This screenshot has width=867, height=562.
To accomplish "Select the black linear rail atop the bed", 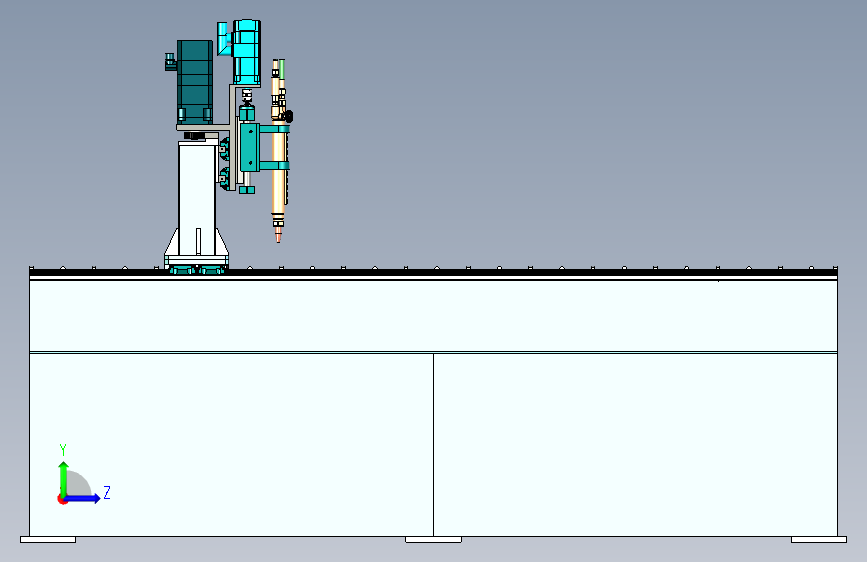I will [x=434, y=272].
